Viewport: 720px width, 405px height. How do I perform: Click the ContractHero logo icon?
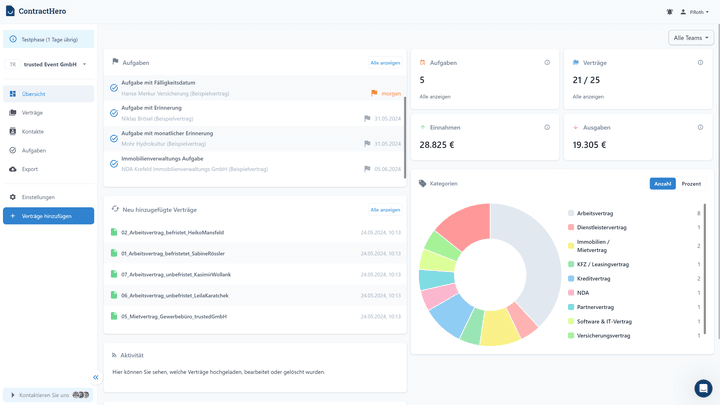click(x=10, y=11)
